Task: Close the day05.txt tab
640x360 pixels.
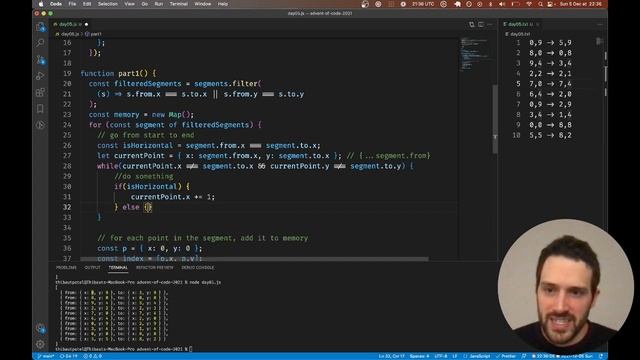Action: pyautogui.click(x=538, y=24)
